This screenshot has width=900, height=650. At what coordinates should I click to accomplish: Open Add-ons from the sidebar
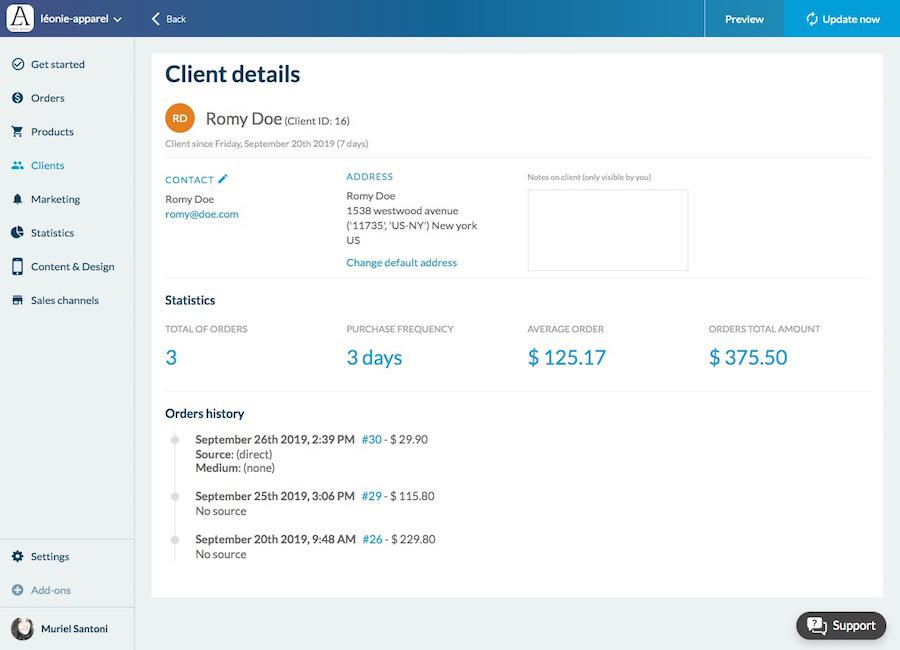50,590
